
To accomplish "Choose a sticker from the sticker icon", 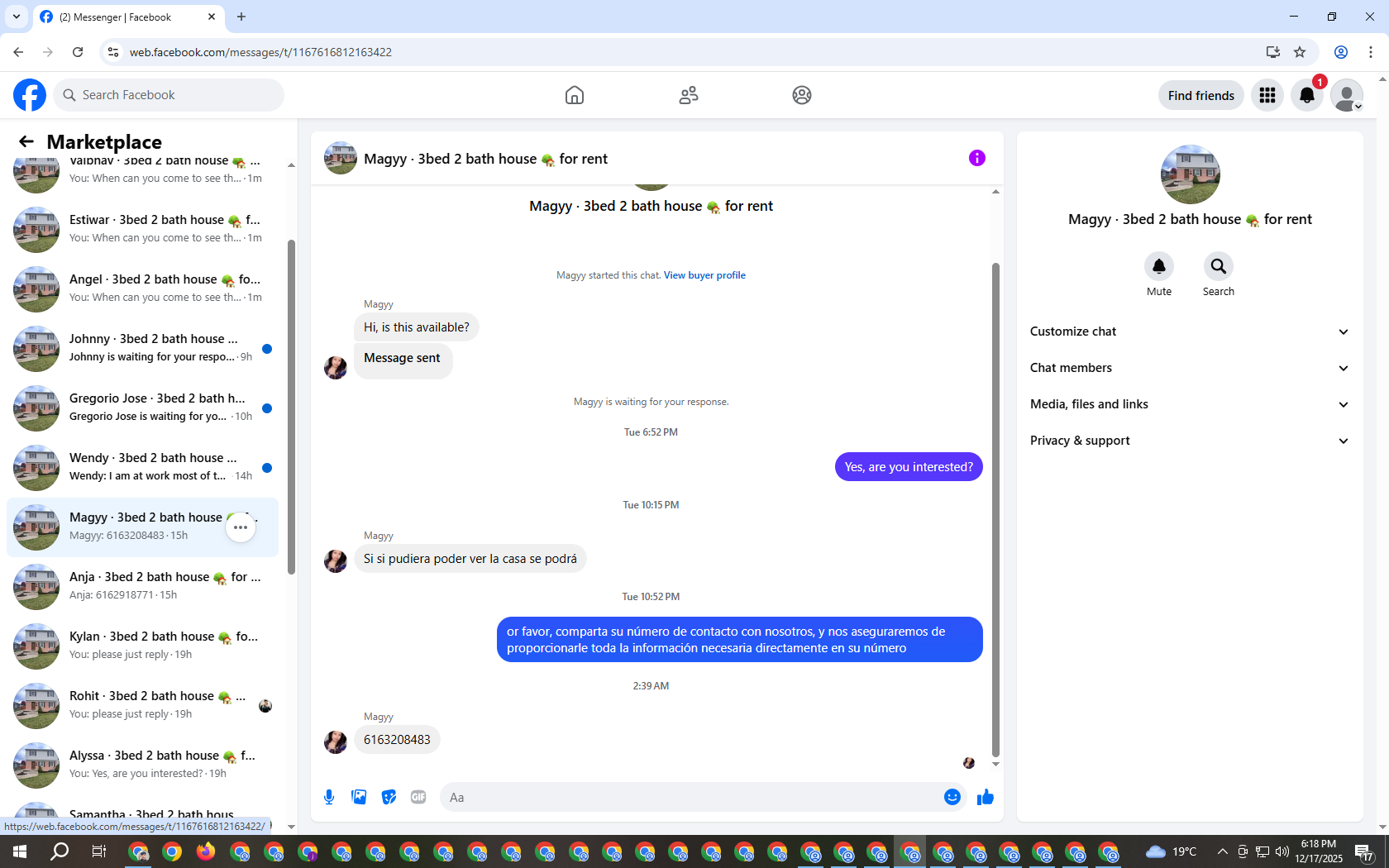I will tap(389, 797).
